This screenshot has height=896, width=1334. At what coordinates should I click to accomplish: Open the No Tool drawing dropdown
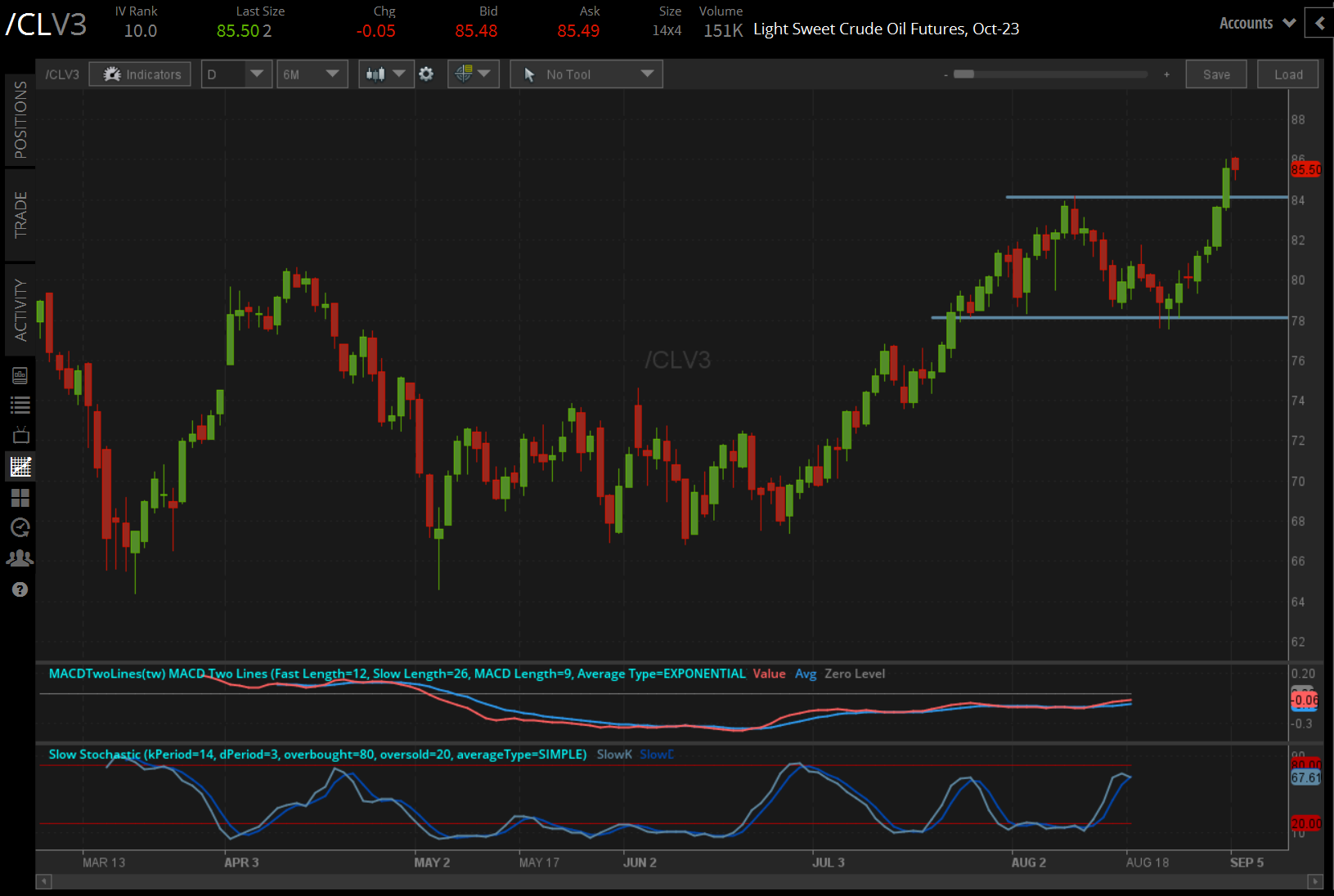[x=586, y=74]
